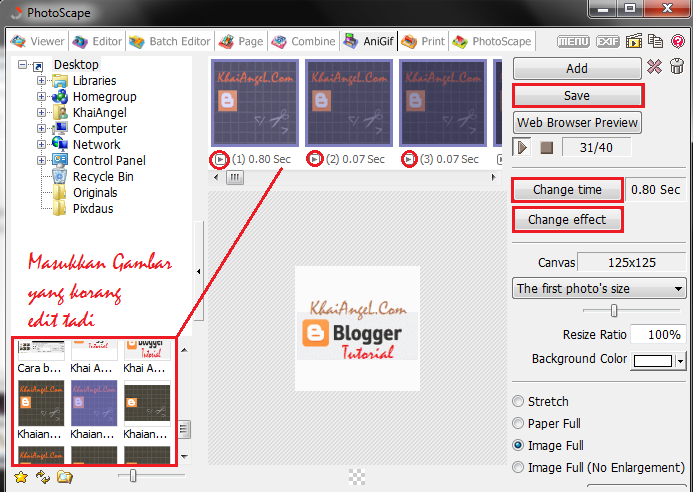Select Image Full (No Enlargement) option
The height and width of the screenshot is (492, 693).
[518, 467]
